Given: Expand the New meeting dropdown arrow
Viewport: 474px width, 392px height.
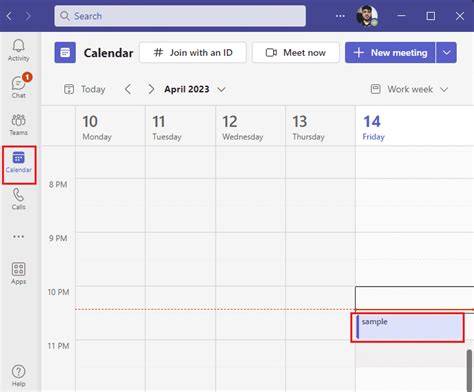Looking at the screenshot, I should pyautogui.click(x=446, y=52).
